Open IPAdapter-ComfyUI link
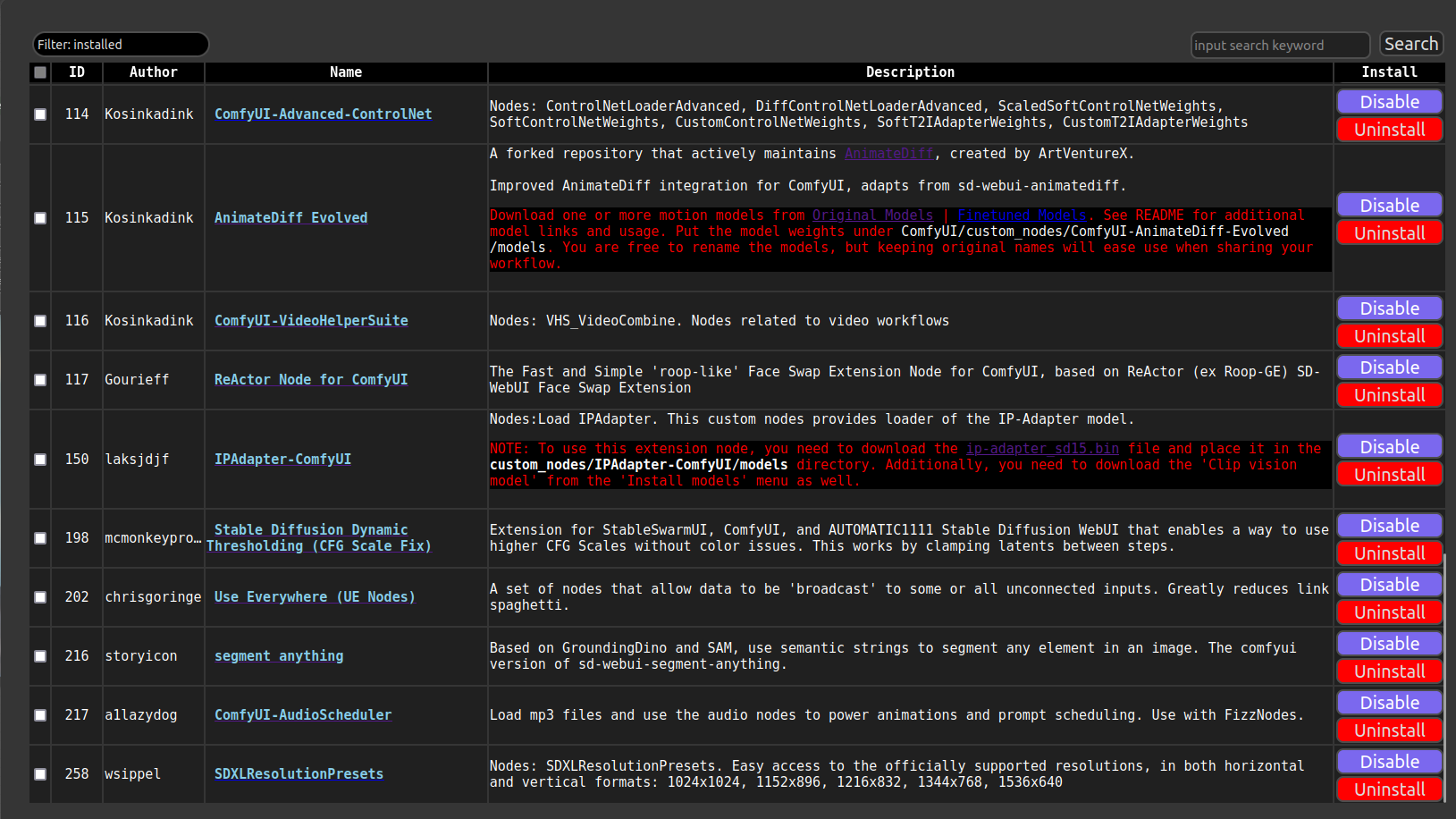The width and height of the screenshot is (1456, 819). pyautogui.click(x=282, y=460)
